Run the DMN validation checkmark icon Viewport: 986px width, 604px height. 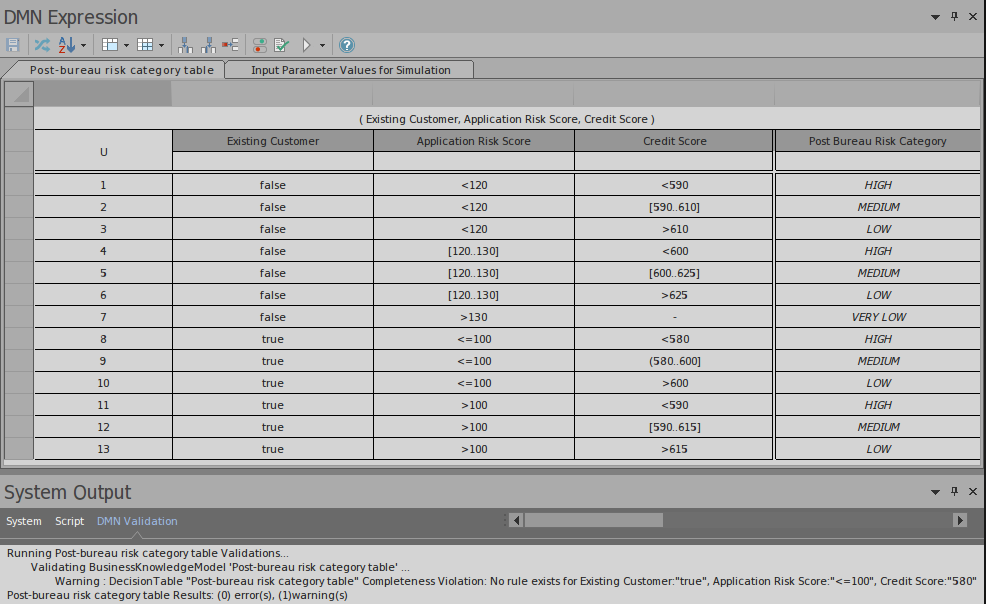coord(281,45)
